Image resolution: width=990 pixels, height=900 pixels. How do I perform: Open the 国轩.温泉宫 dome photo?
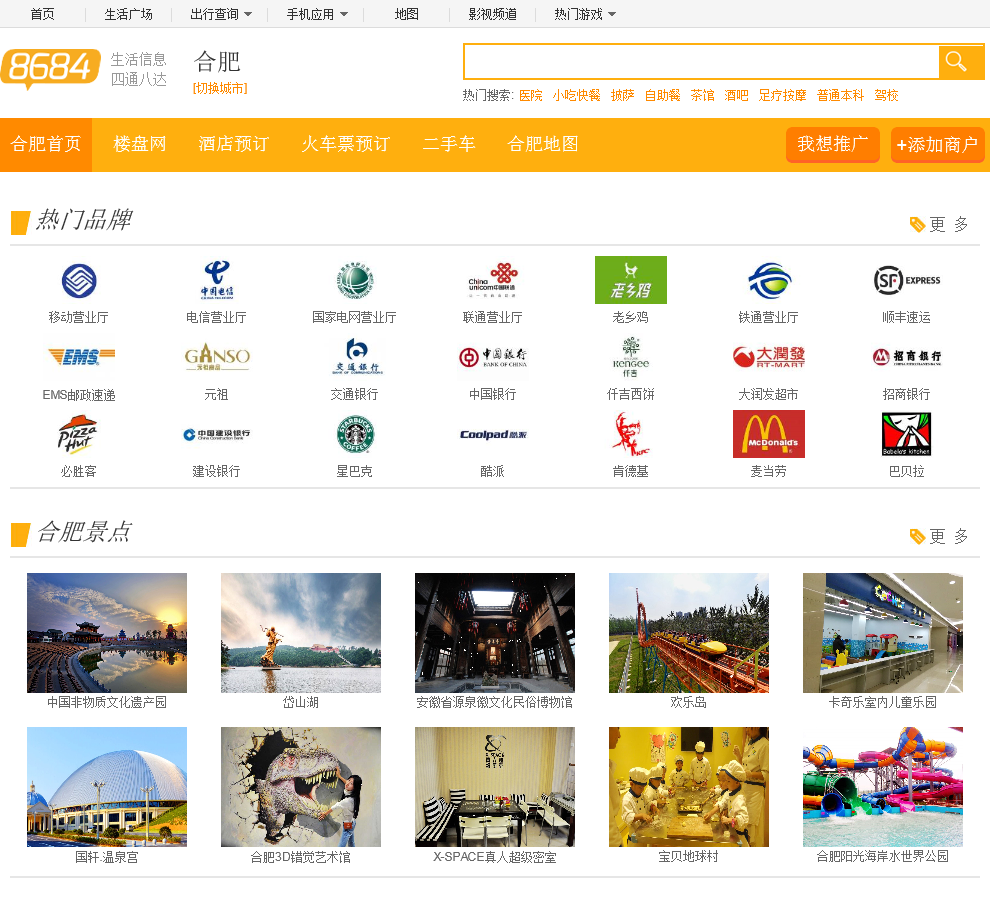107,787
